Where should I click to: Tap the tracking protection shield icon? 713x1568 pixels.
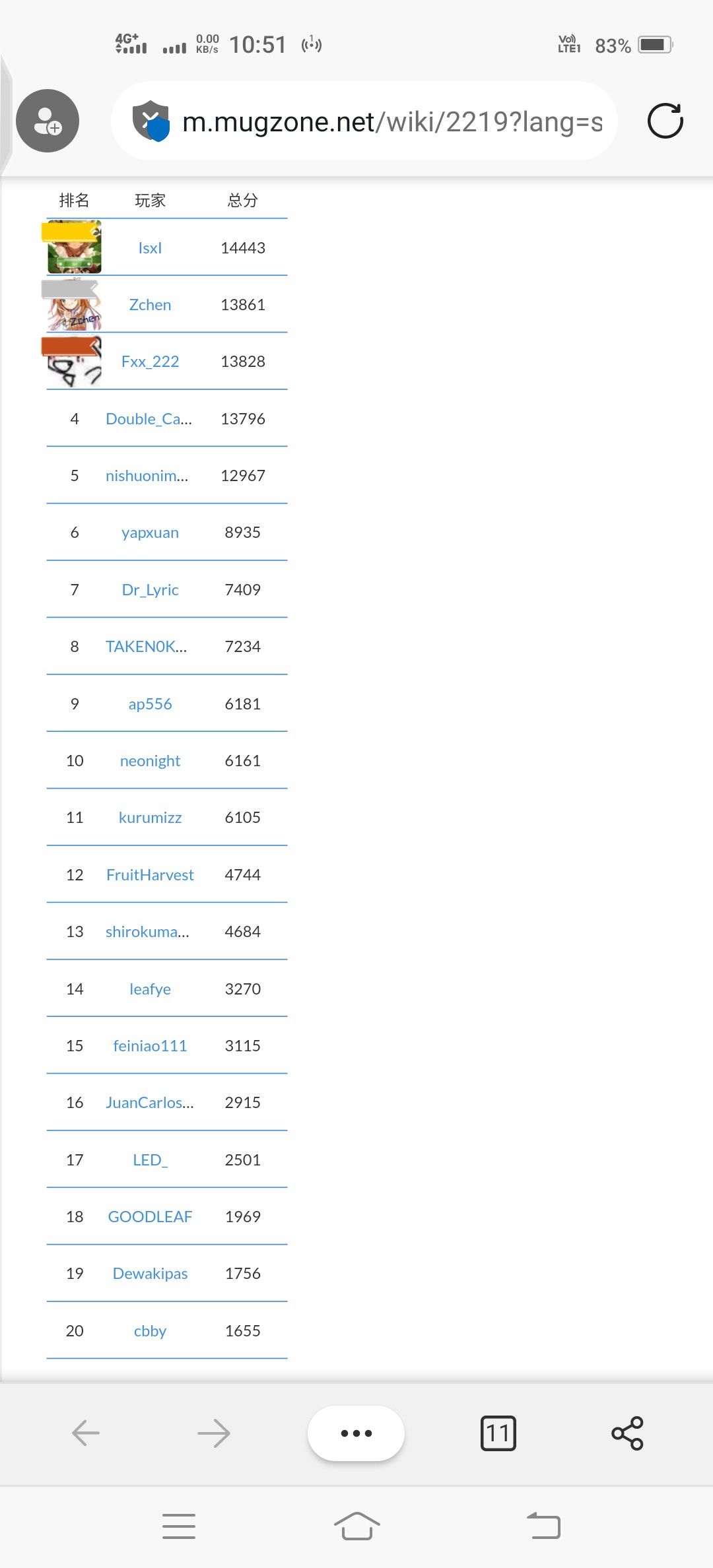pyautogui.click(x=151, y=121)
